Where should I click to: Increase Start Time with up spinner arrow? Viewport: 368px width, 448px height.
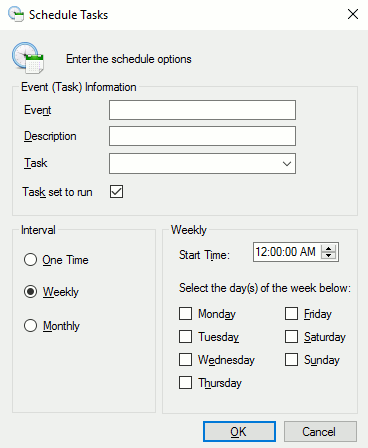click(x=329, y=248)
